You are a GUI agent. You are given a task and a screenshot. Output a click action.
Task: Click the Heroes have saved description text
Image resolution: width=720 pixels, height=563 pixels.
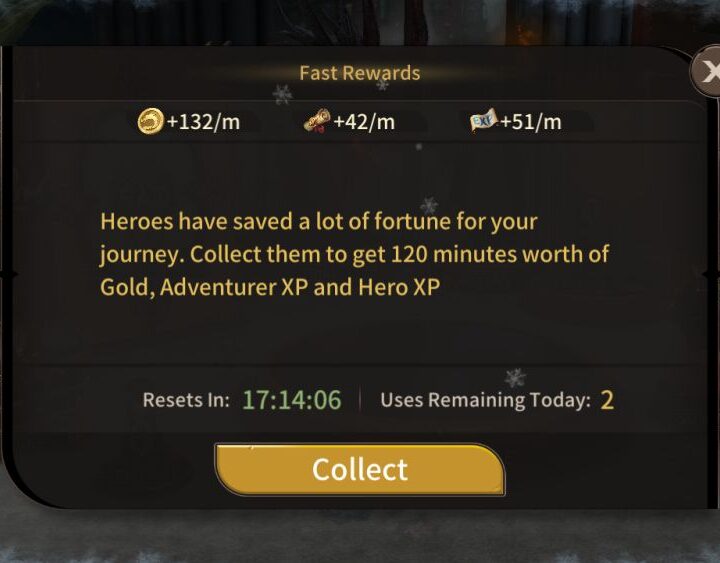[354, 254]
